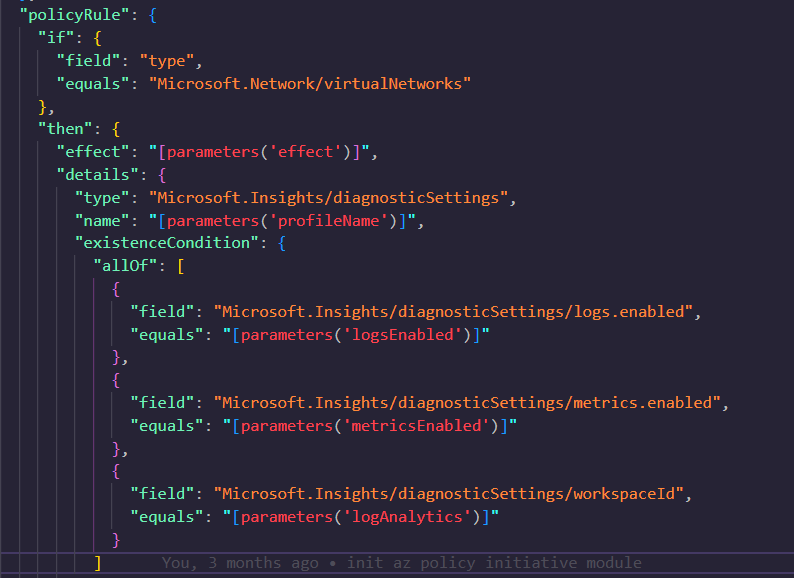Click the "field" key on the workspaceId line
The image size is (794, 578).
[163, 493]
